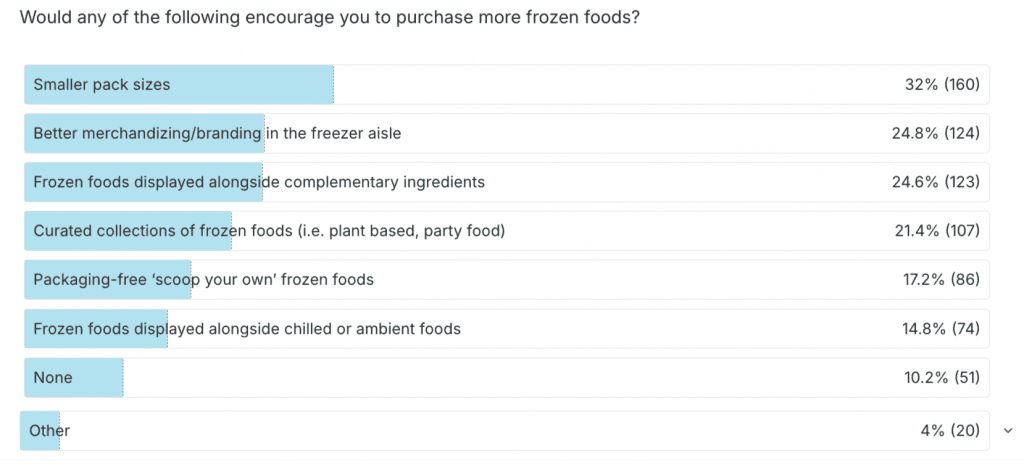
Task: Select the "Other" answer label
Action: tap(50, 431)
